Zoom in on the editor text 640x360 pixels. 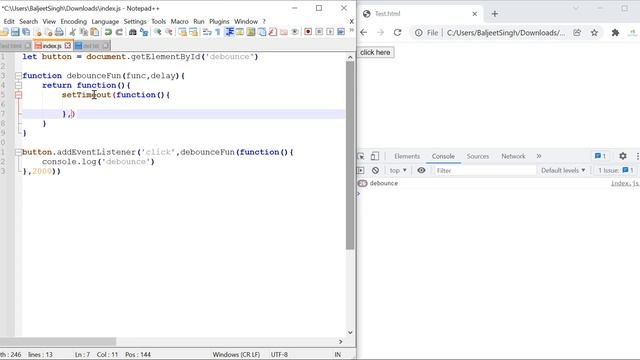(158, 32)
